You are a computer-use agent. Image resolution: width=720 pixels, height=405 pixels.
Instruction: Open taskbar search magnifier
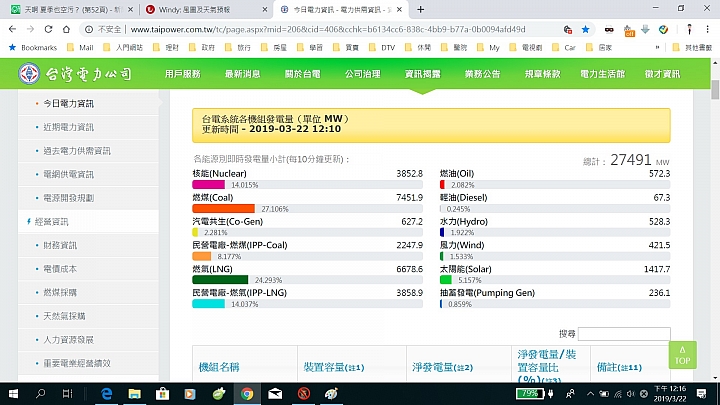40,394
